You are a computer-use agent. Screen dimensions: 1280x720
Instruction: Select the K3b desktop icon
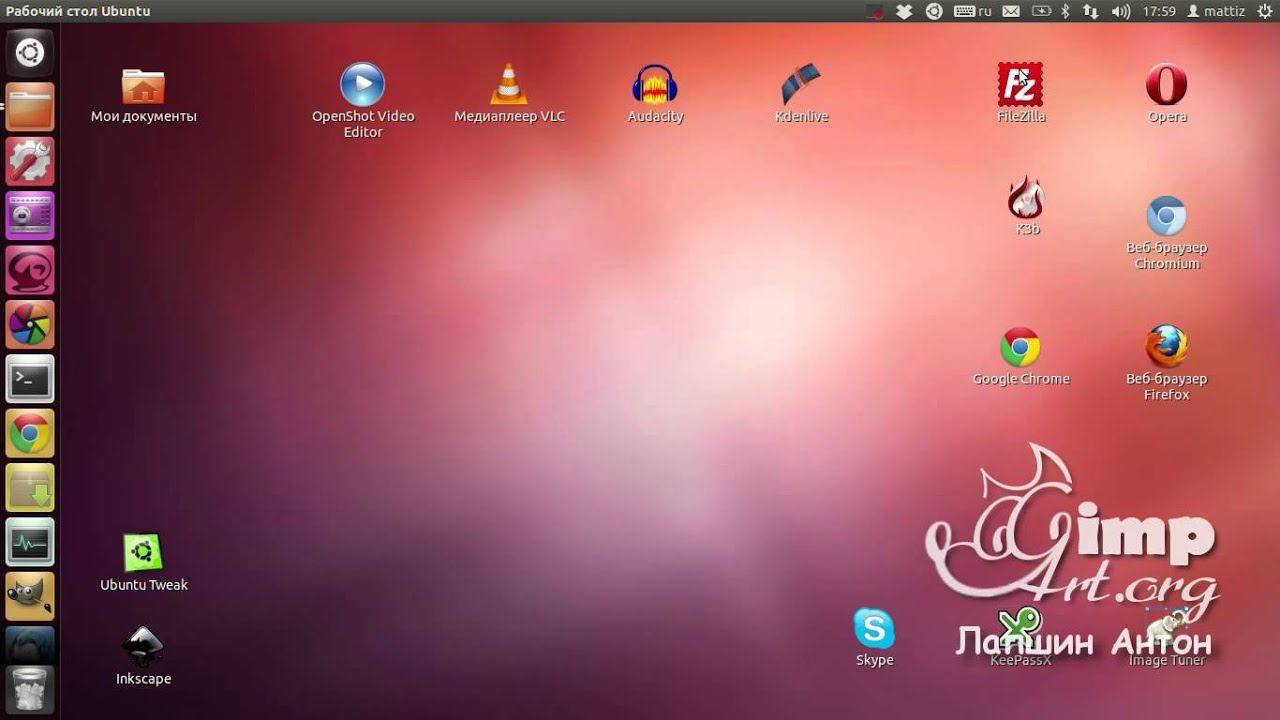pyautogui.click(x=1027, y=206)
